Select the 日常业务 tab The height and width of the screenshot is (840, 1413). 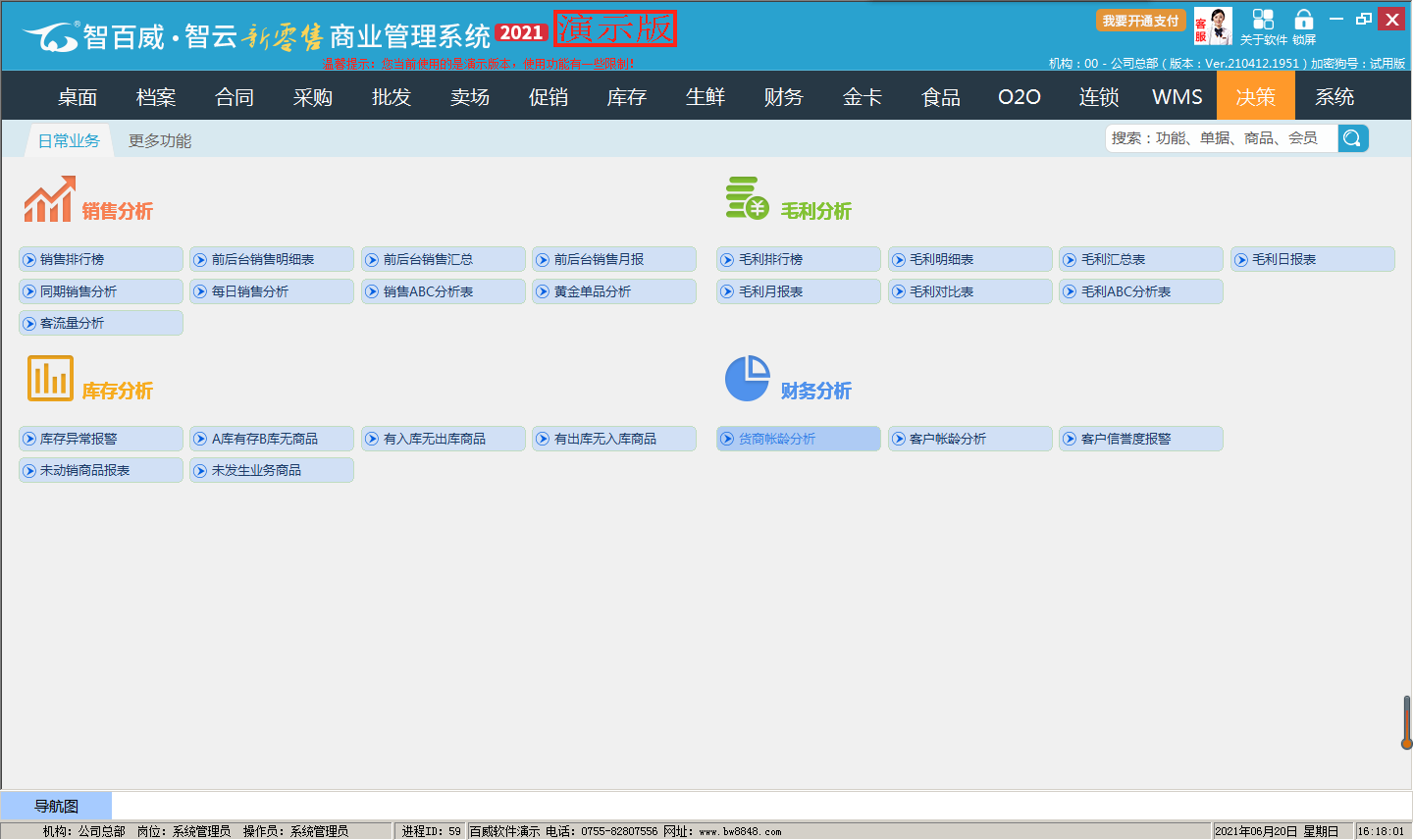[x=69, y=141]
